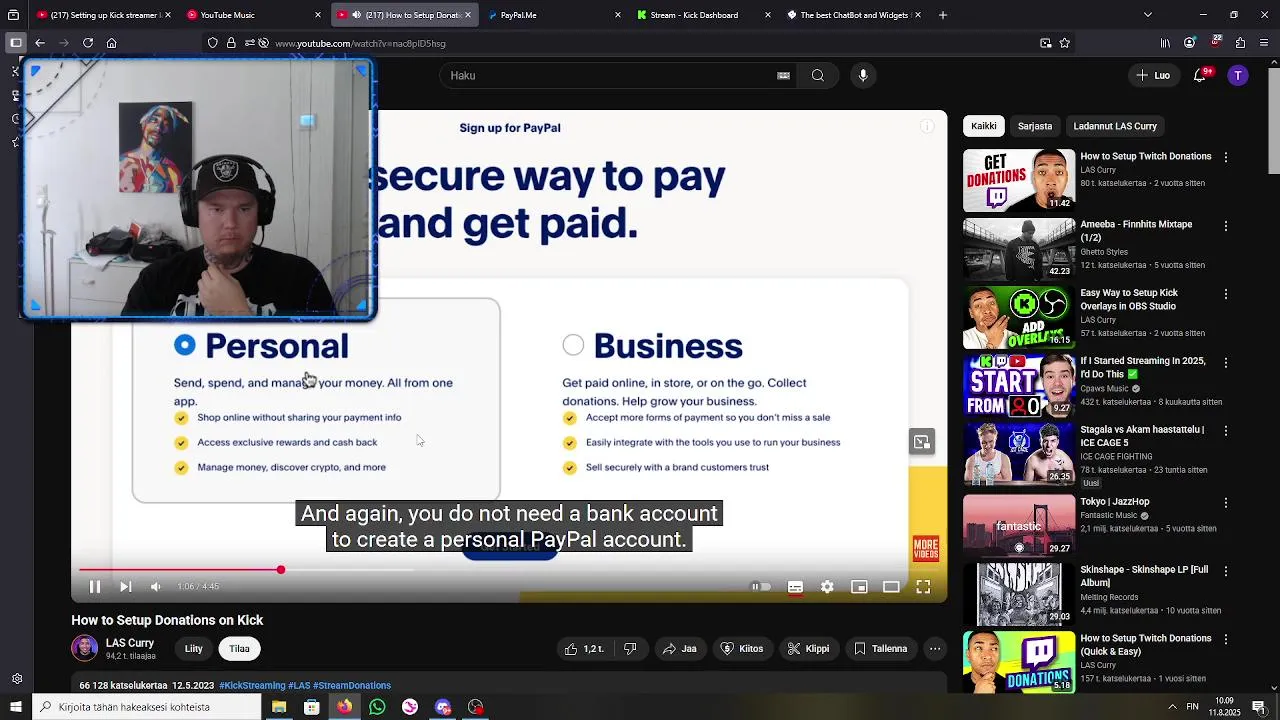Skip to the next video
The height and width of the screenshot is (720, 1280).
coord(125,587)
